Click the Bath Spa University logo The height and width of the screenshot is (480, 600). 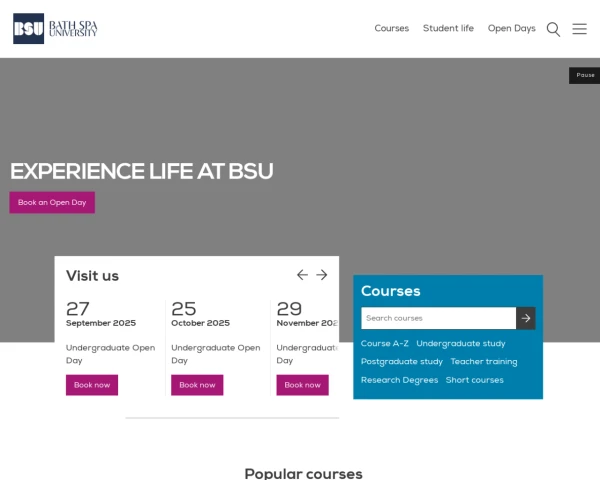click(x=55, y=29)
